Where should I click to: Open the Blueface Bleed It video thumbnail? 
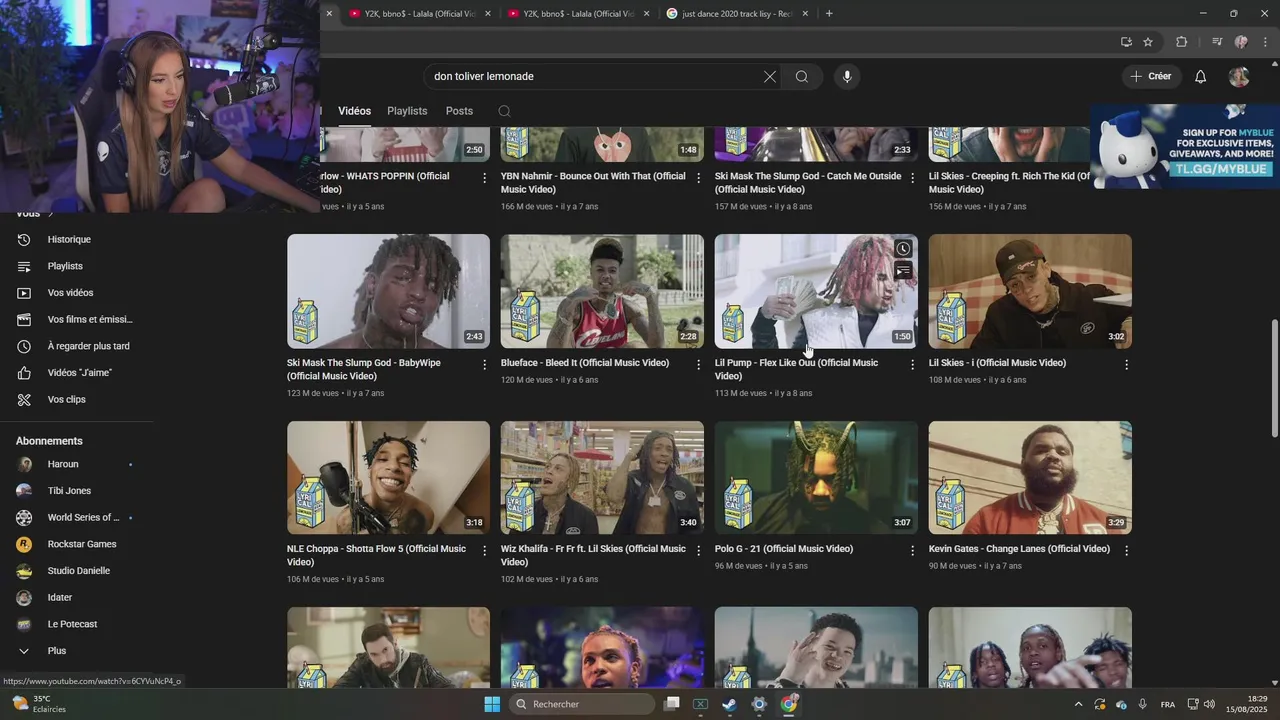tap(602, 291)
